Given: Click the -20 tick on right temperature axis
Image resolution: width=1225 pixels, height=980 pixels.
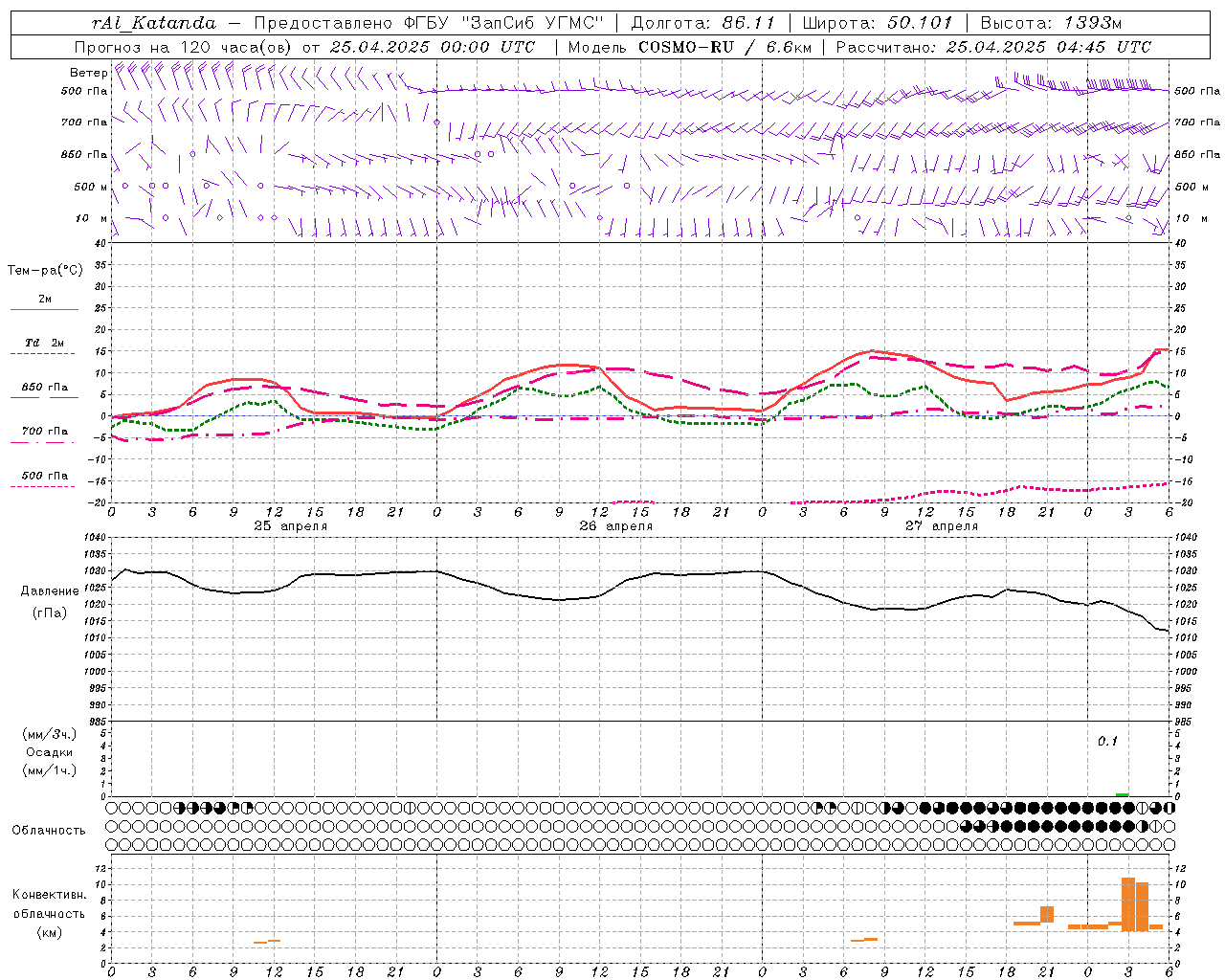Looking at the screenshot, I should pos(1183,502).
